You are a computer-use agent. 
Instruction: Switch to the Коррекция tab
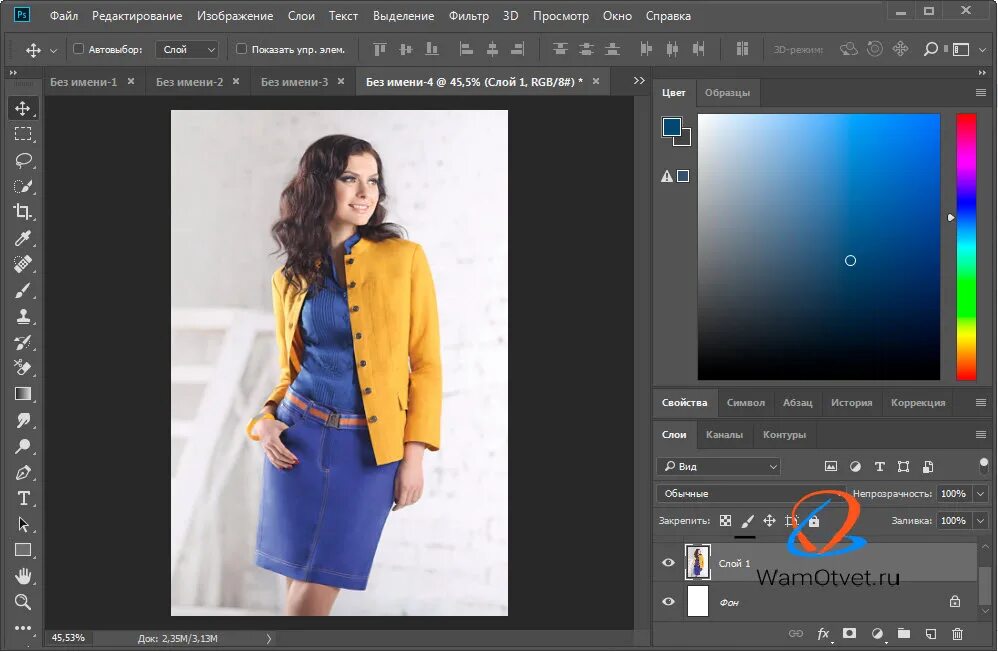click(x=918, y=402)
